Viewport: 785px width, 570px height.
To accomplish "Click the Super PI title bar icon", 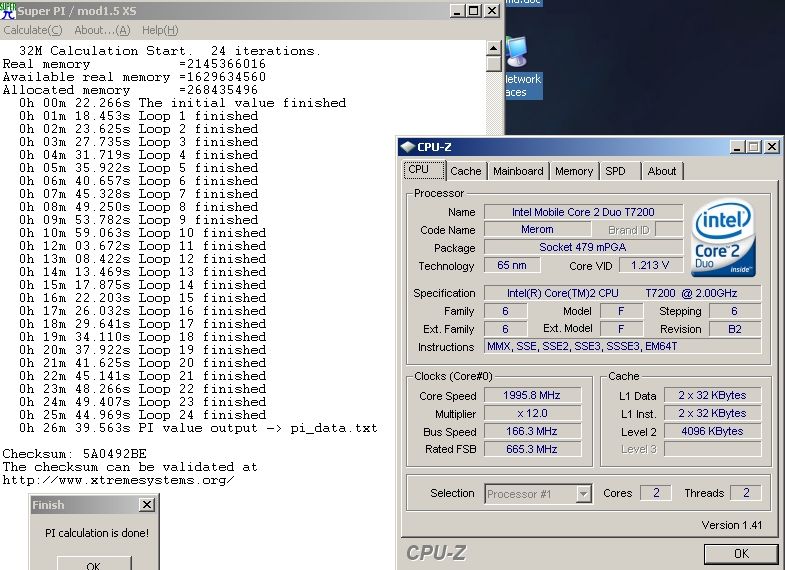I will (x=8, y=11).
